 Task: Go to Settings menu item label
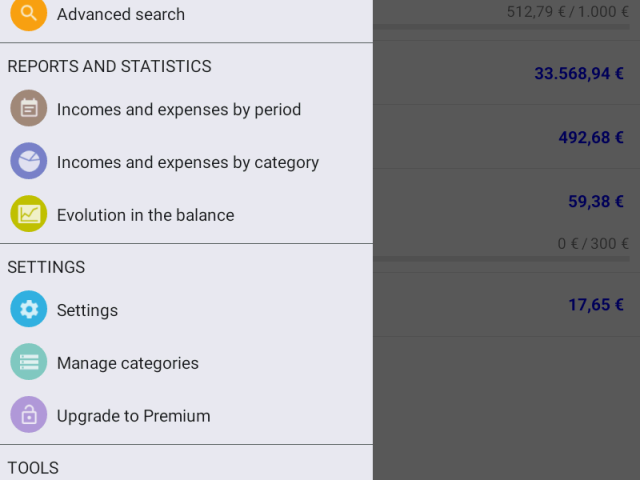tap(87, 311)
